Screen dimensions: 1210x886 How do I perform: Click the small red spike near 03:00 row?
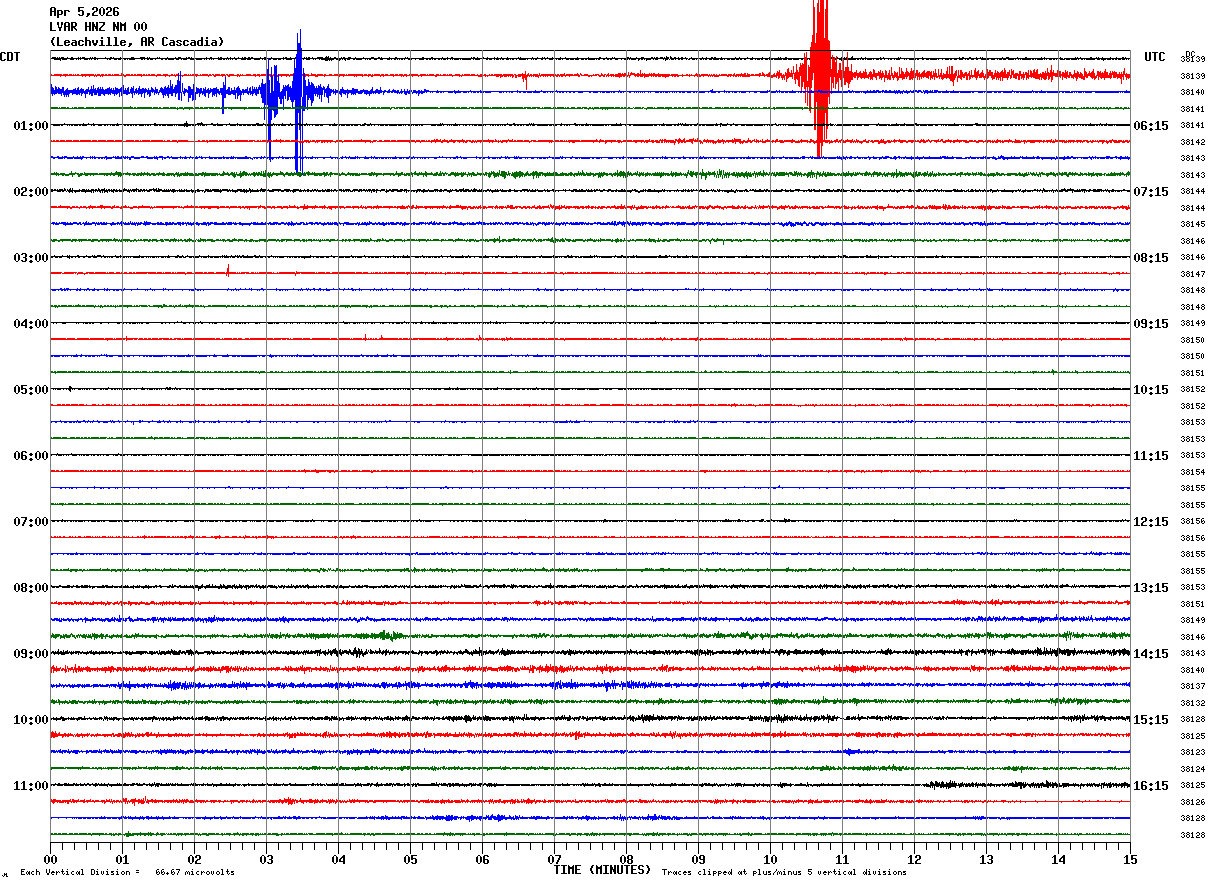[x=228, y=270]
